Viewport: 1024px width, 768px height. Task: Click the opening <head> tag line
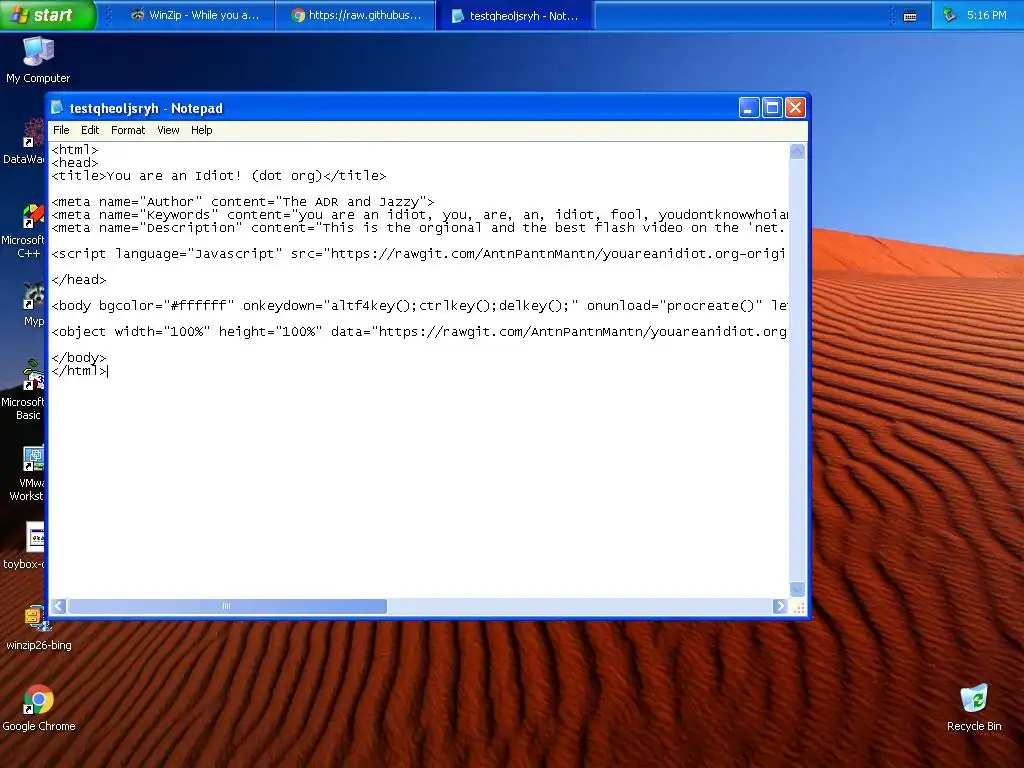(74, 163)
